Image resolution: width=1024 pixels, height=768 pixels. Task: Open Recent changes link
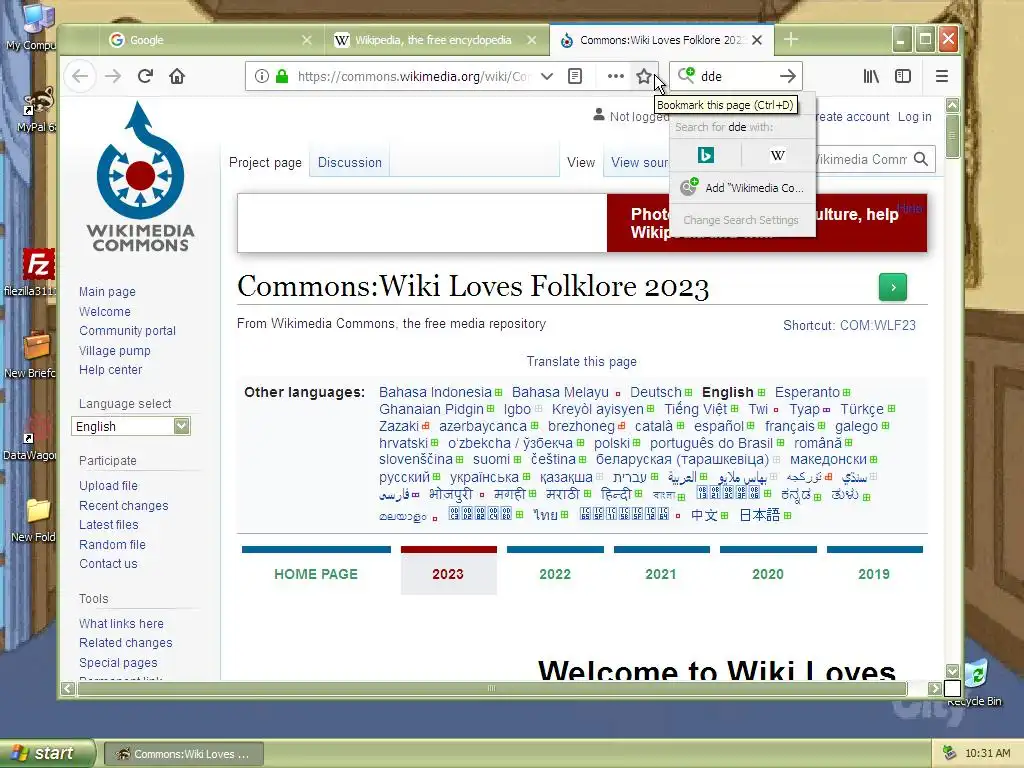click(x=124, y=505)
